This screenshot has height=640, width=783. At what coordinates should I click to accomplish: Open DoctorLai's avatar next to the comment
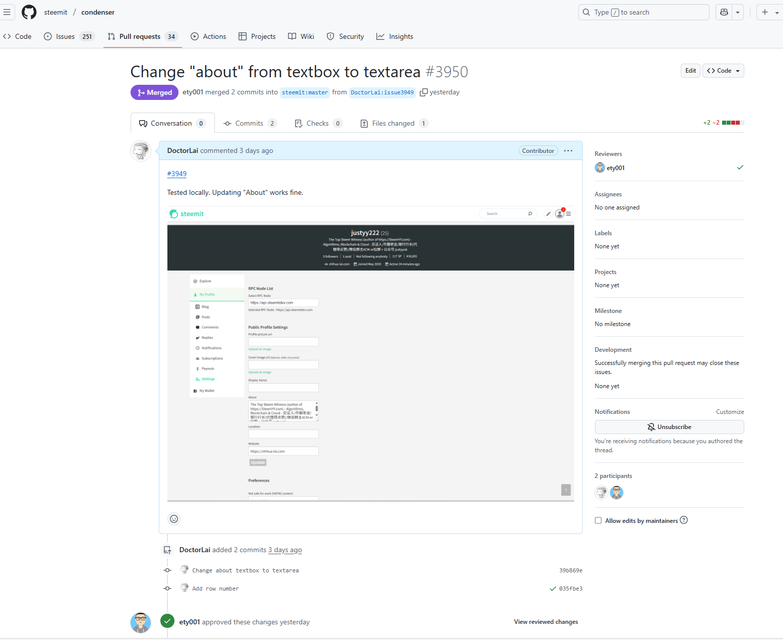tap(140, 151)
